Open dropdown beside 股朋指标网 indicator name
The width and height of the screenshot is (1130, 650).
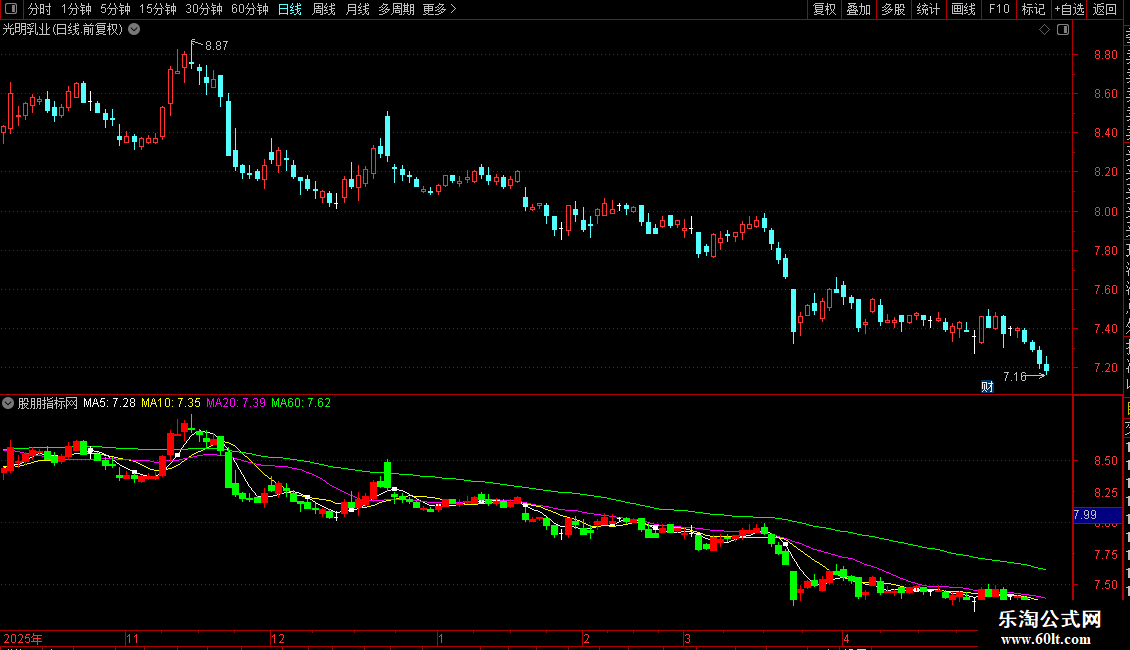8,403
